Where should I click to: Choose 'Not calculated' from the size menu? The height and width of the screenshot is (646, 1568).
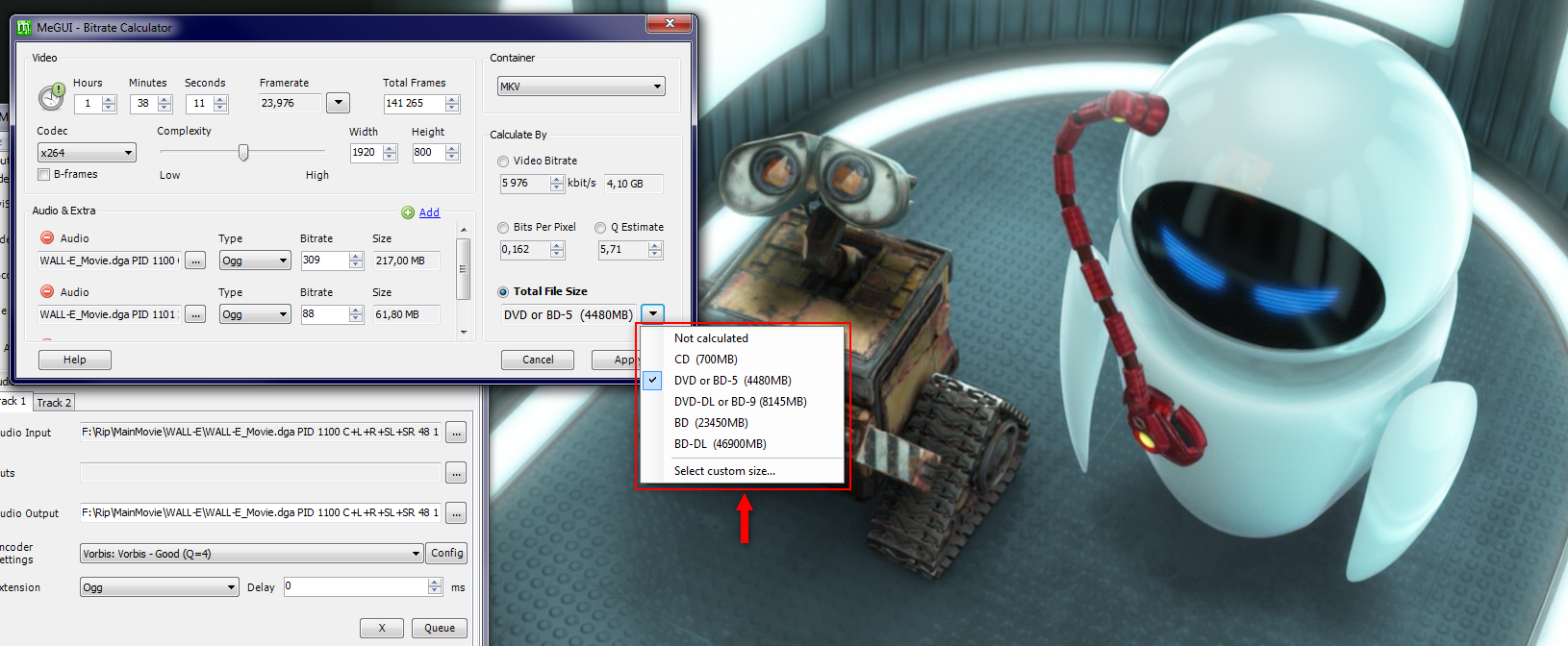(x=711, y=338)
